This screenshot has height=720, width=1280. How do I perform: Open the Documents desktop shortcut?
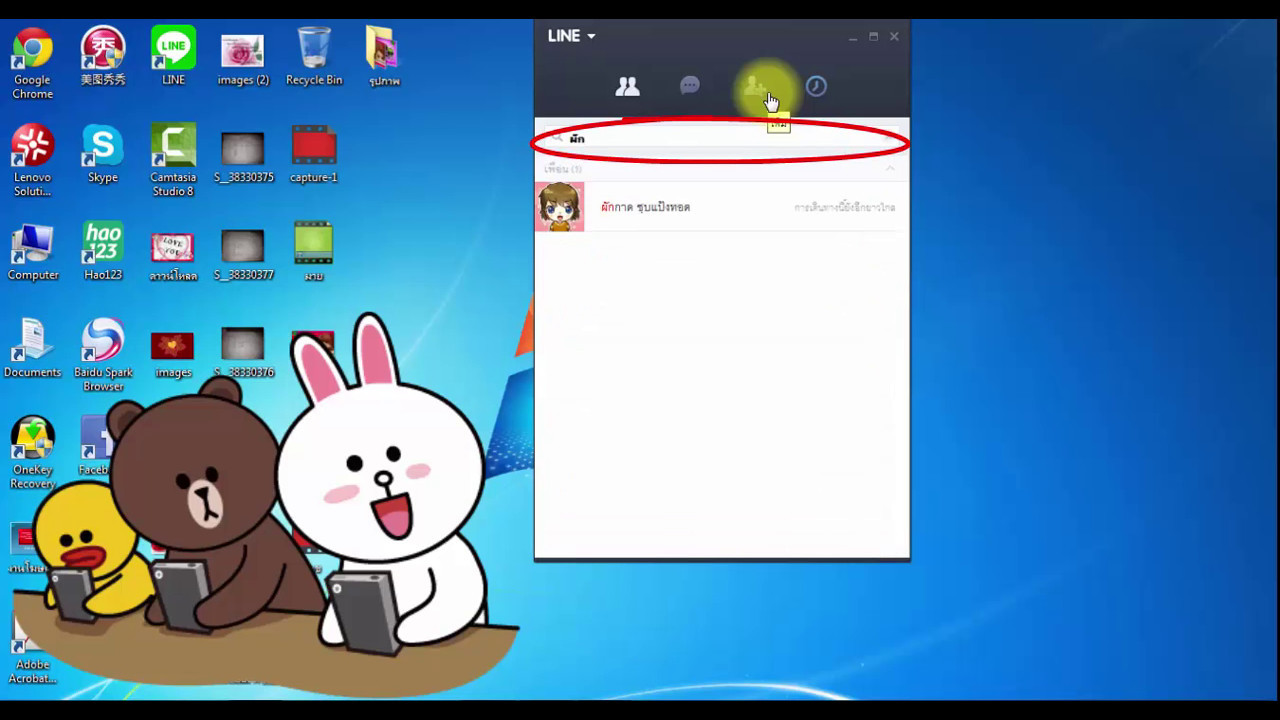click(32, 349)
